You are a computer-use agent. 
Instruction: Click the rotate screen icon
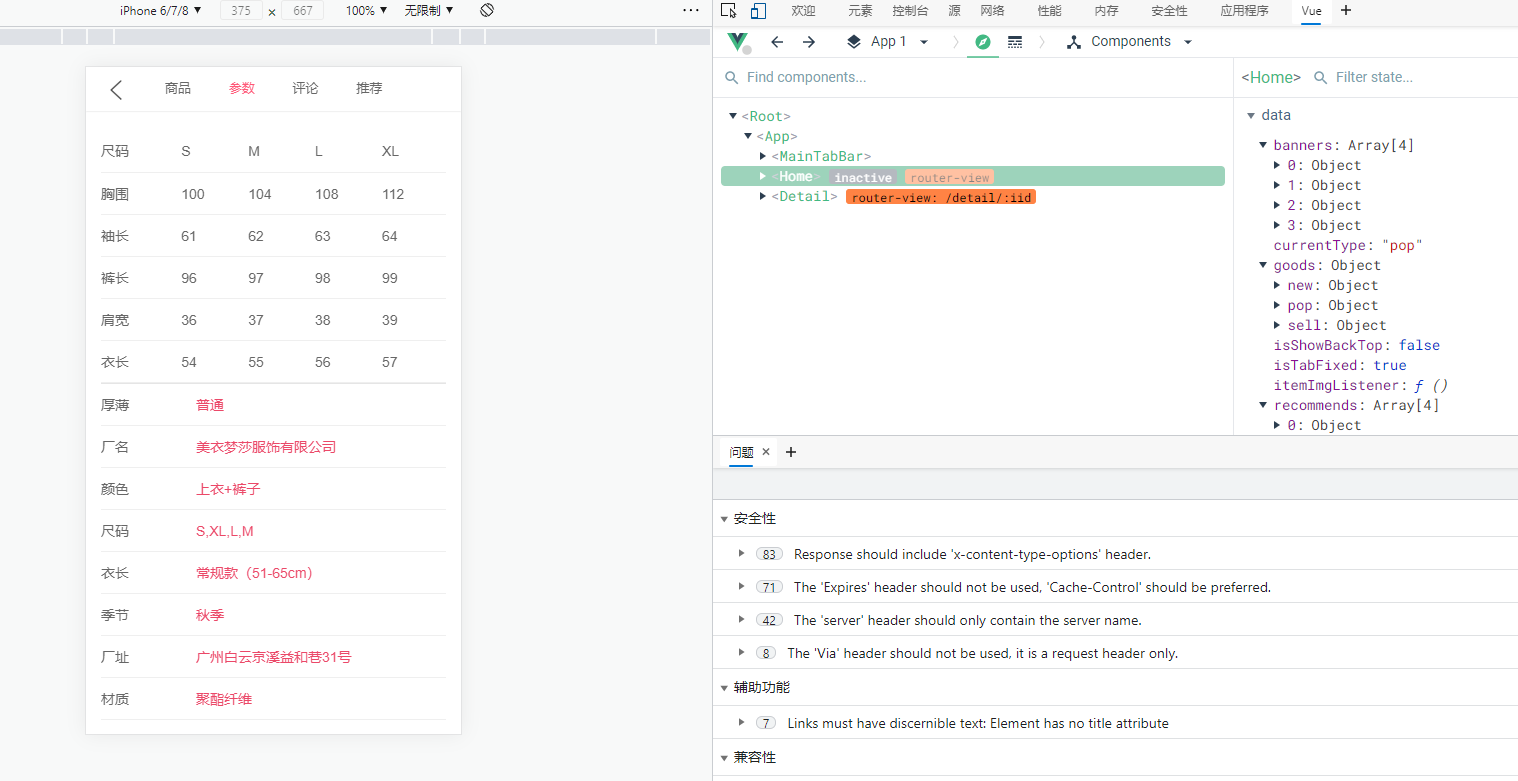[x=487, y=10]
